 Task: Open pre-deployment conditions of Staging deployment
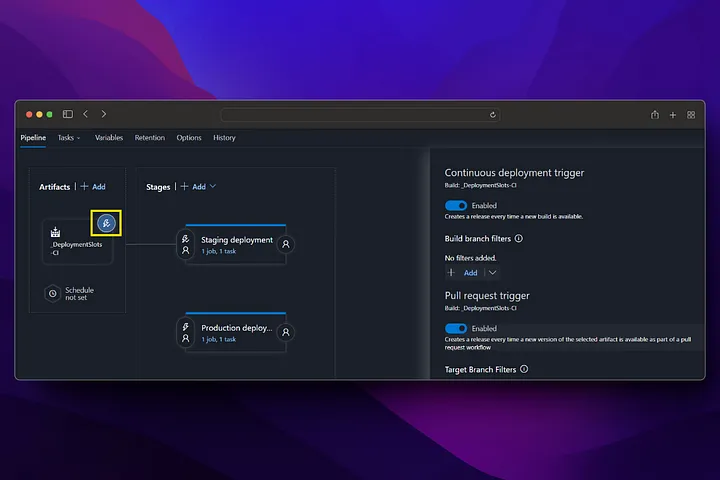pos(186,244)
